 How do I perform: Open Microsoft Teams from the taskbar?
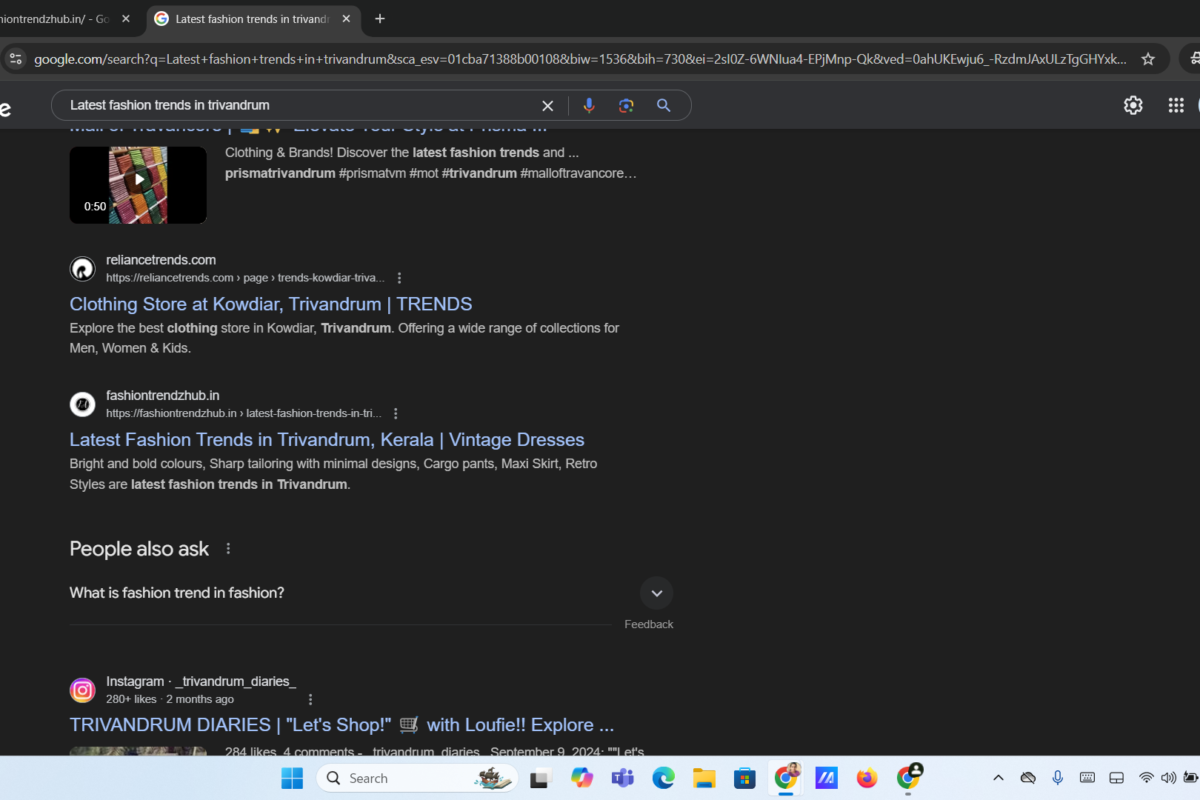pos(623,778)
